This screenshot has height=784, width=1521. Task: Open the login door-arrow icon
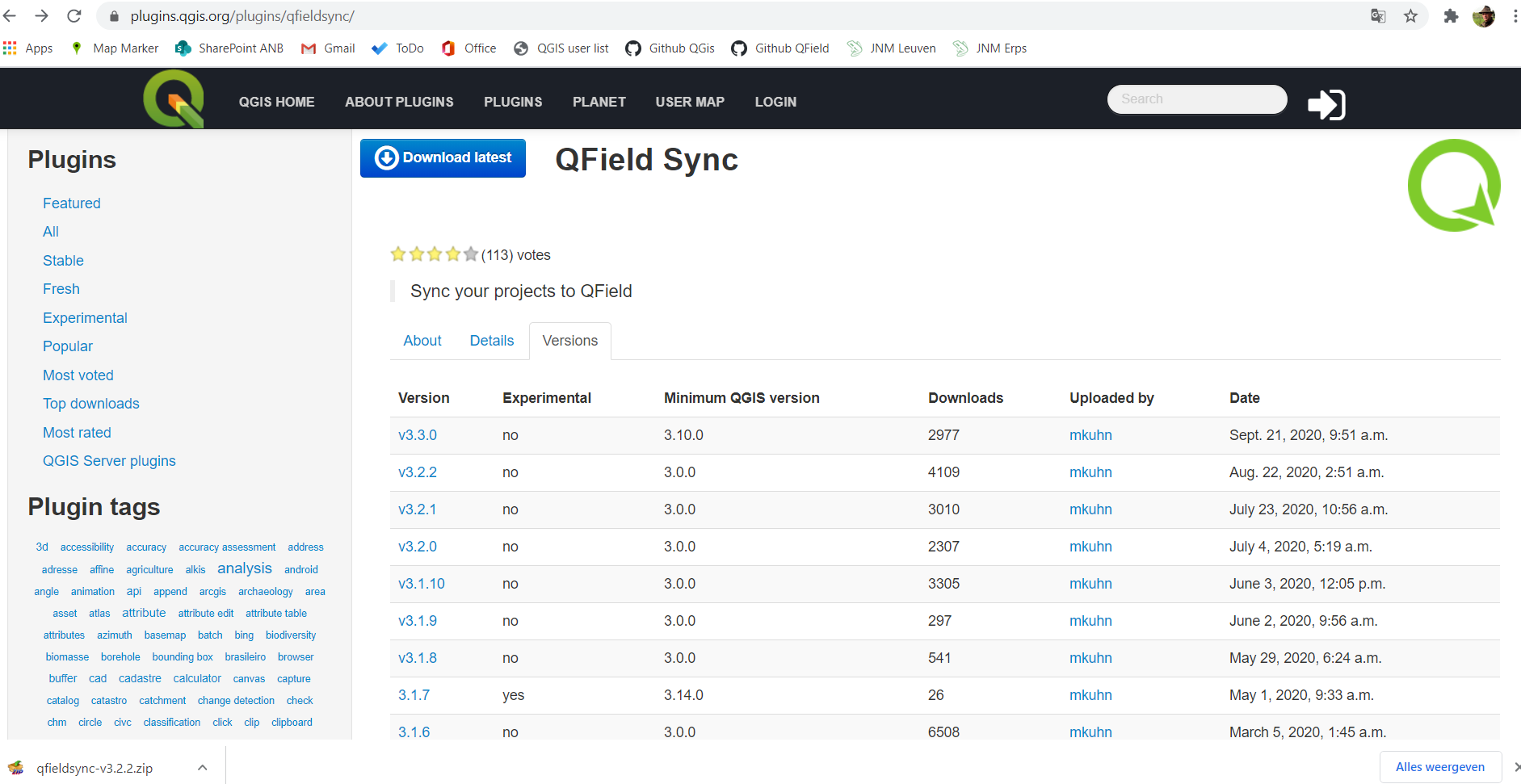pyautogui.click(x=1326, y=104)
